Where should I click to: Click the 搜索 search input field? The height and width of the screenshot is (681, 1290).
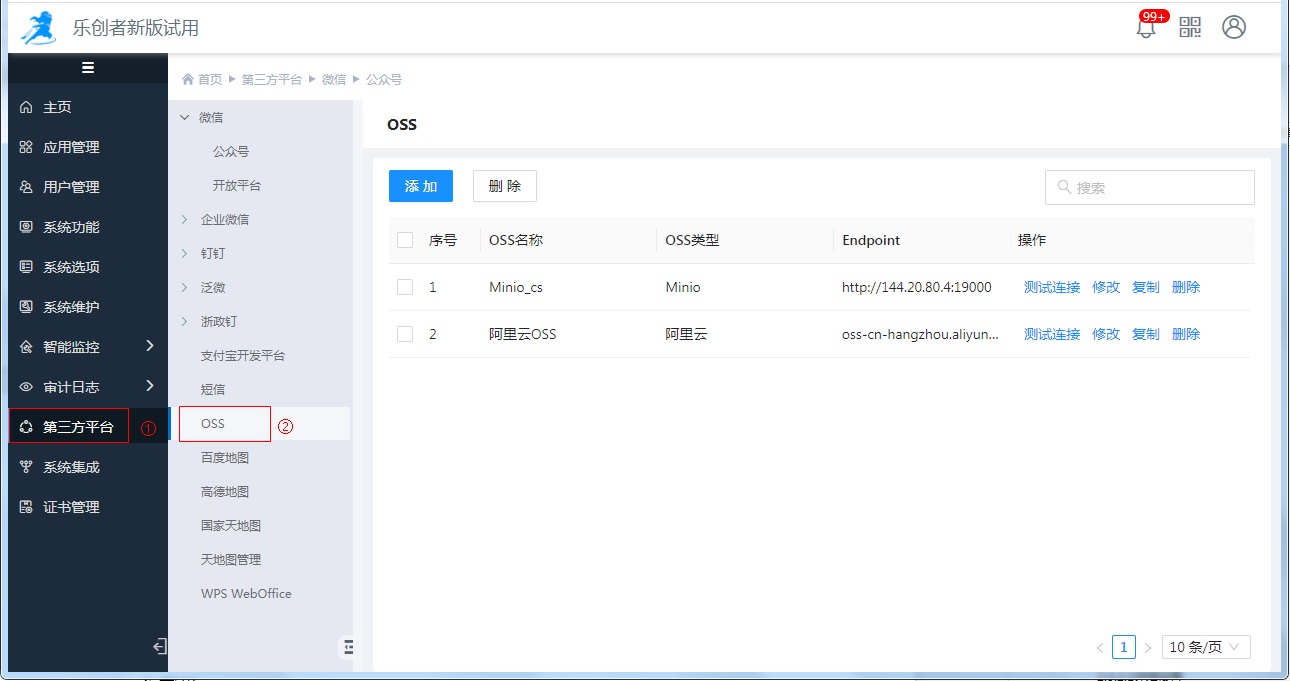pos(1160,187)
